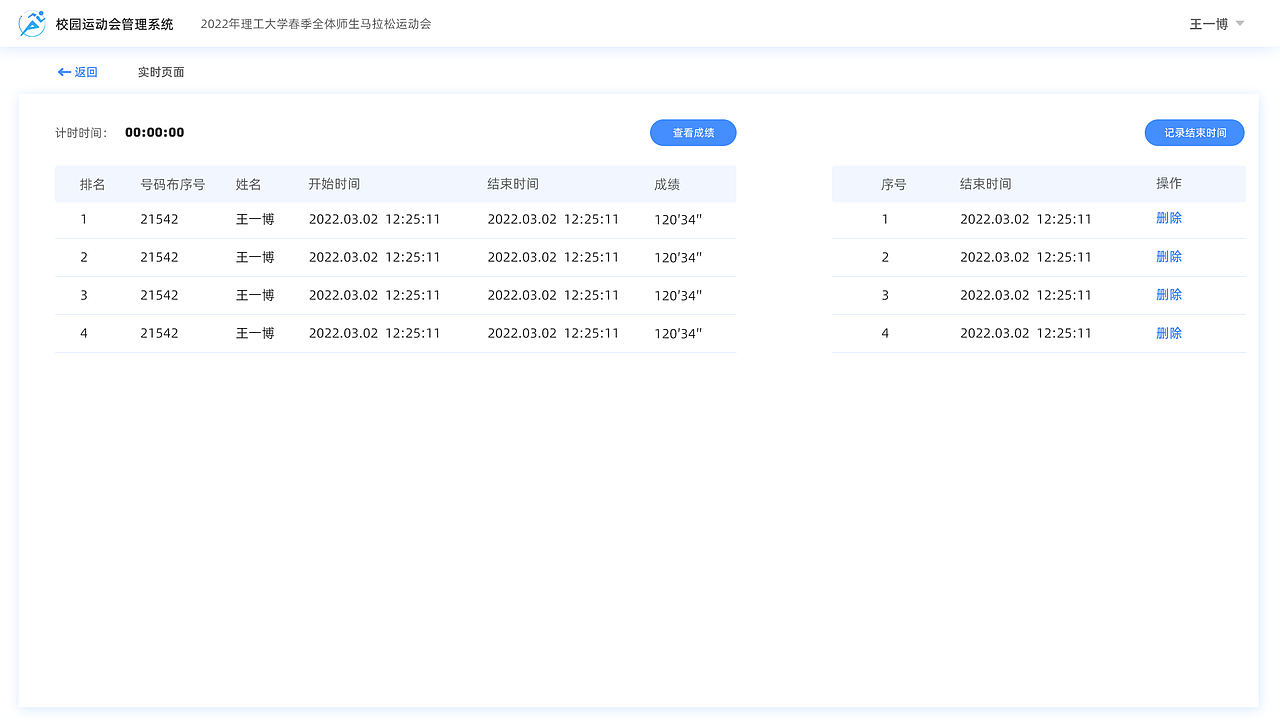Click the 返回 navigation link
This screenshot has width=1280, height=720.
click(x=83, y=71)
